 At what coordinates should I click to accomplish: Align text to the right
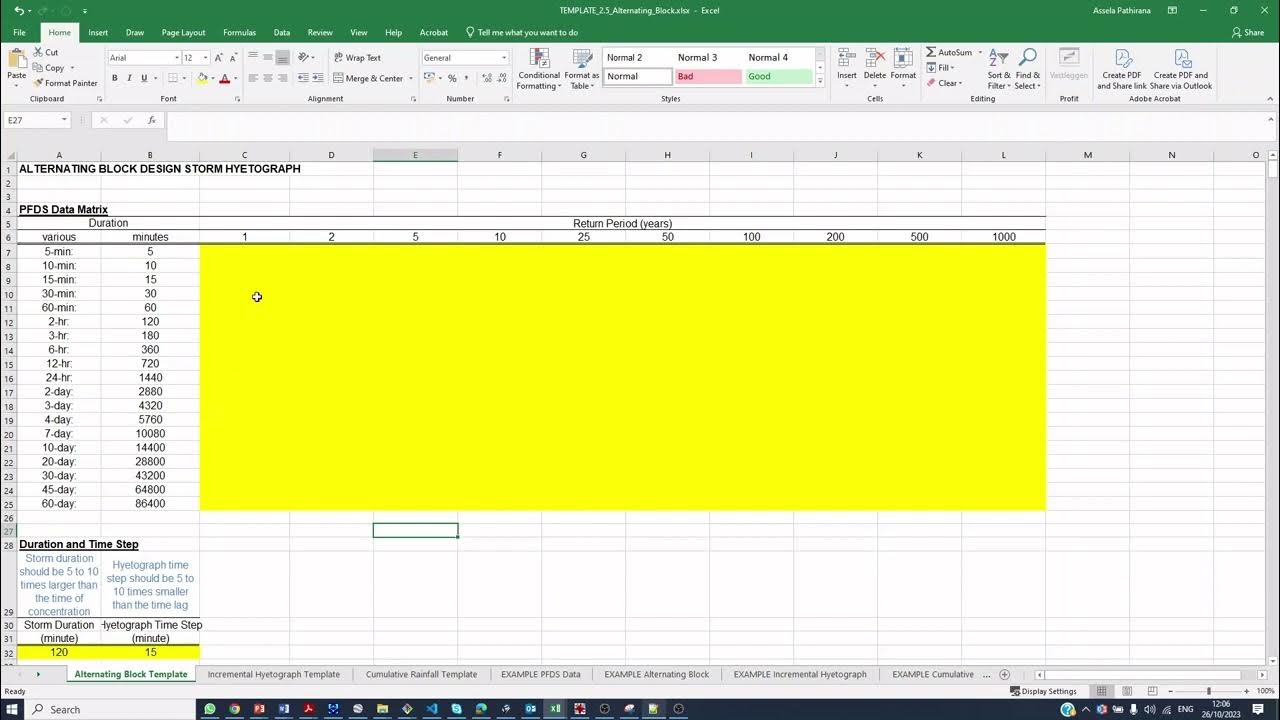tap(283, 78)
